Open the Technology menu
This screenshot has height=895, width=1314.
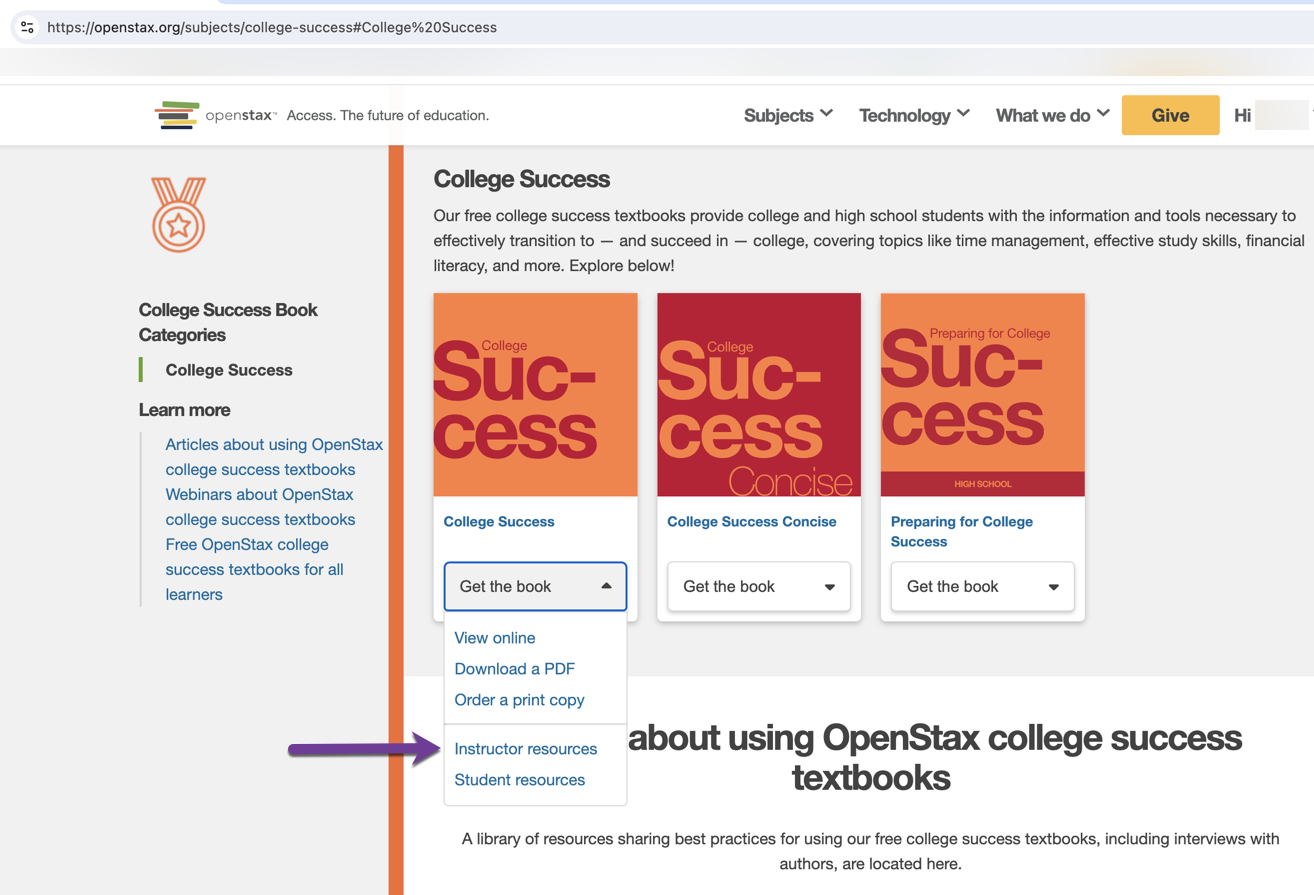tap(913, 115)
